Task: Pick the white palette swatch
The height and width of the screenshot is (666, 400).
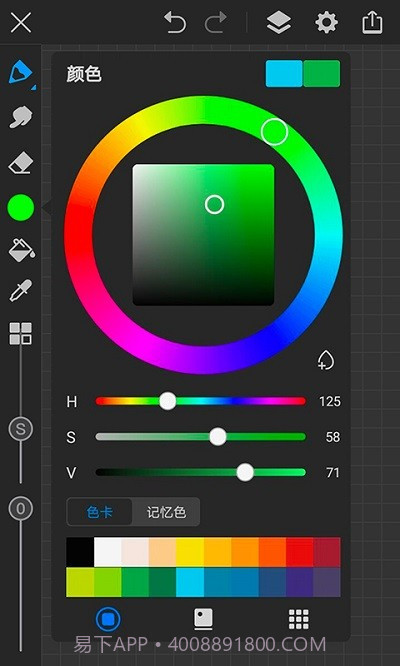Action: [107, 552]
